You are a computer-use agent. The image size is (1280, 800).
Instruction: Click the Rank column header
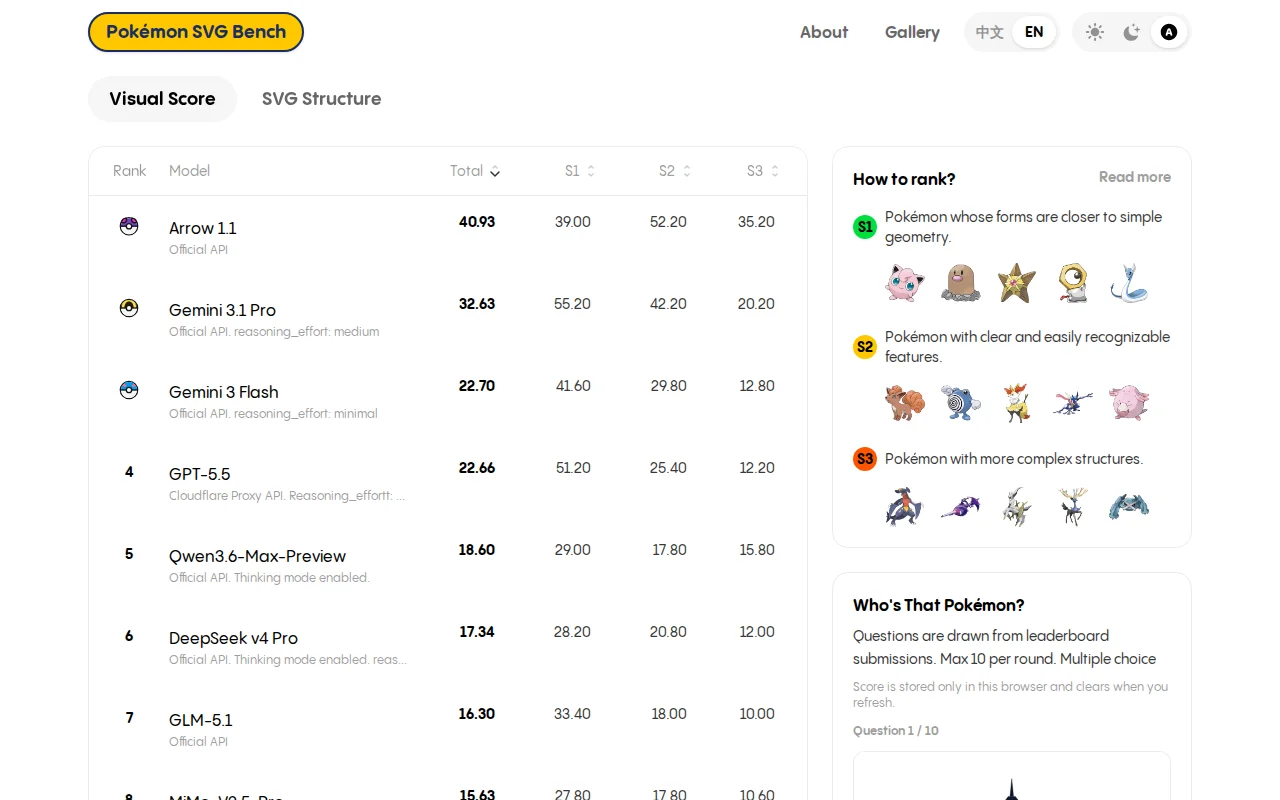(x=129, y=171)
